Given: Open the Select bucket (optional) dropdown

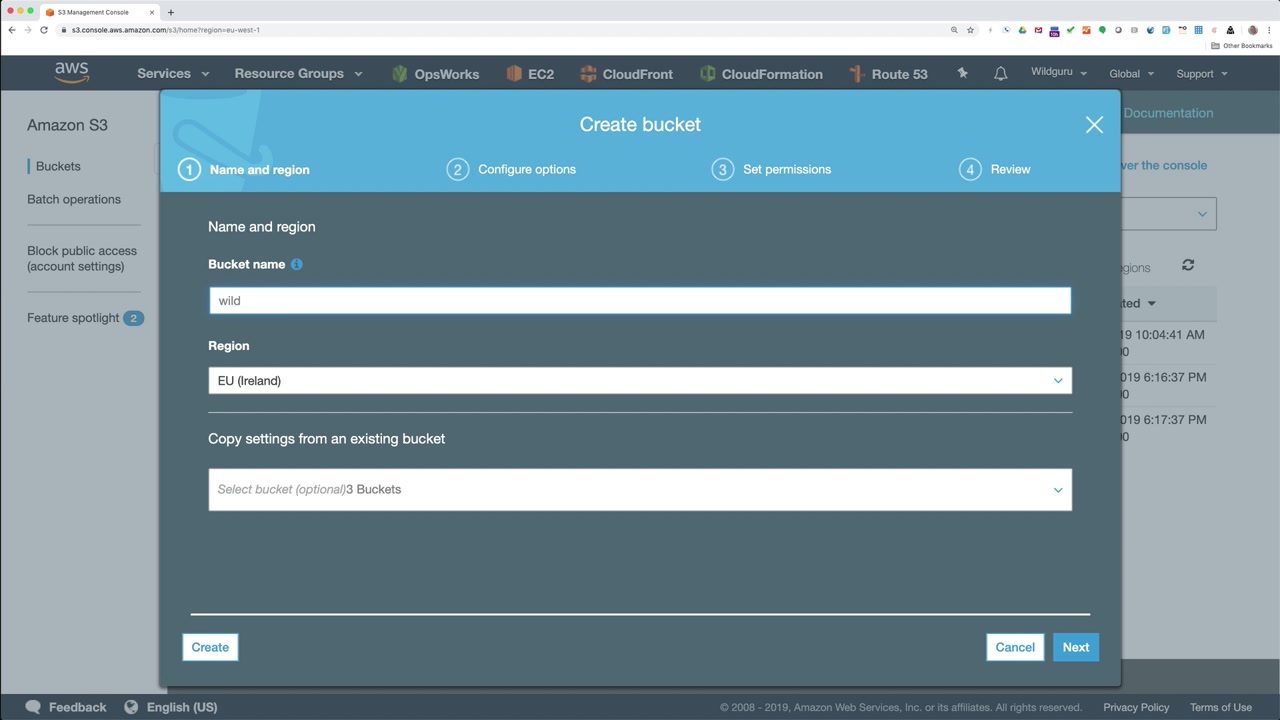Looking at the screenshot, I should [x=640, y=490].
